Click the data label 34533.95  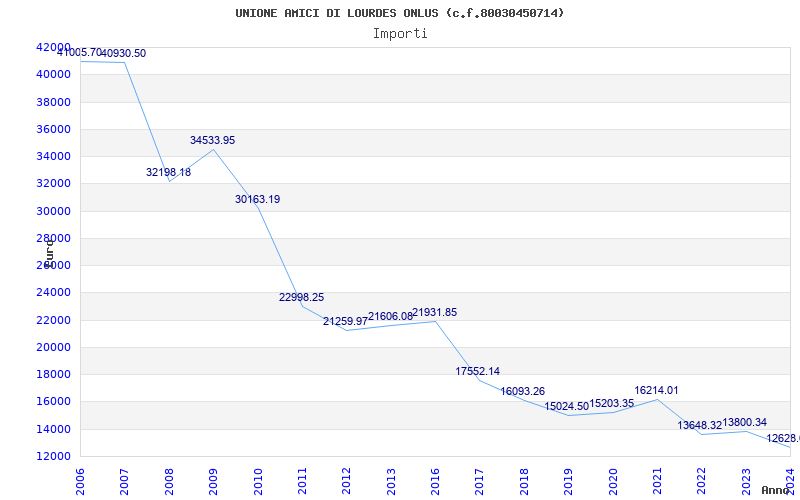[213, 140]
